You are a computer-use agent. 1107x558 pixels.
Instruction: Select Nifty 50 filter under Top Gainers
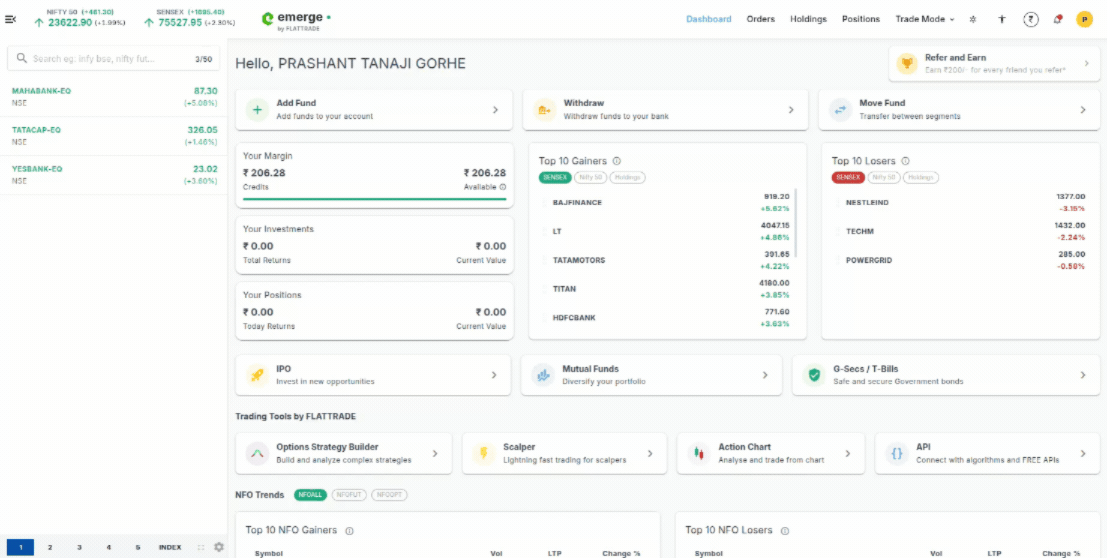[590, 177]
